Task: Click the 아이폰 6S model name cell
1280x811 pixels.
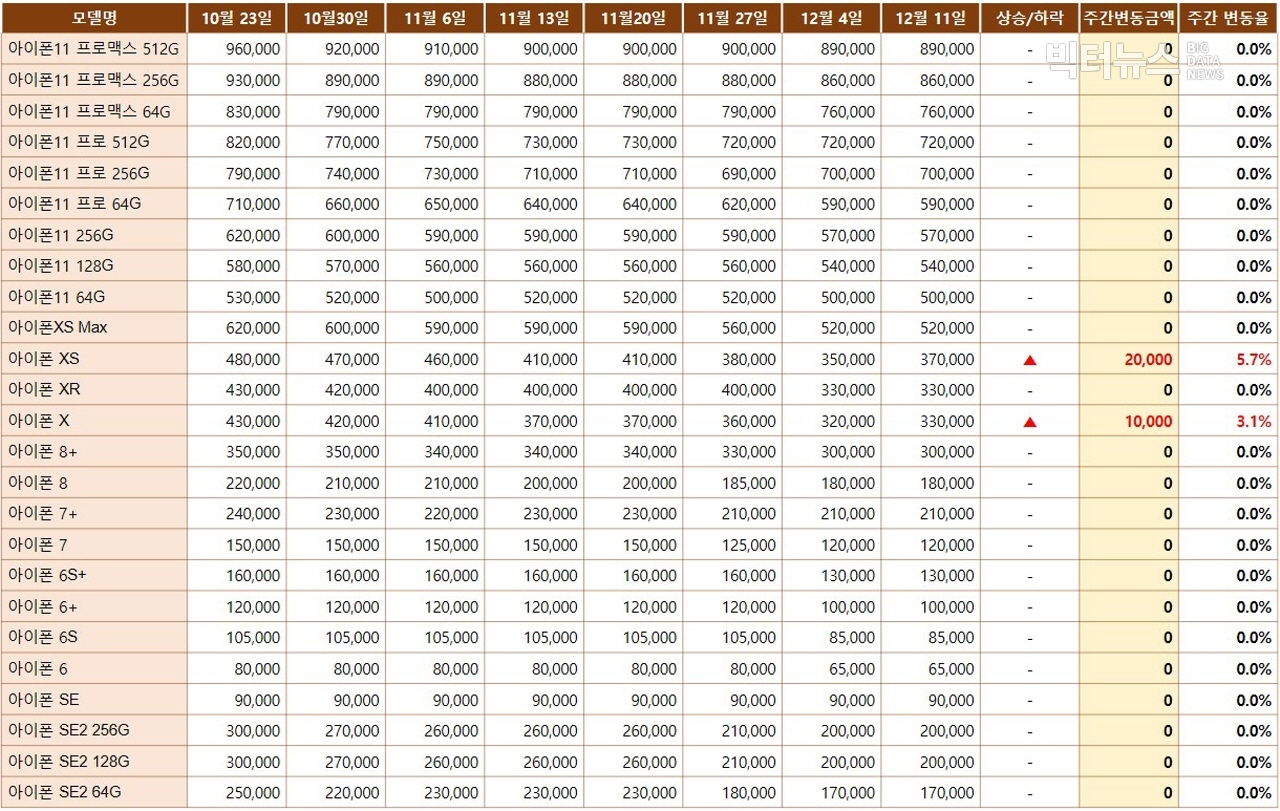Action: click(94, 638)
